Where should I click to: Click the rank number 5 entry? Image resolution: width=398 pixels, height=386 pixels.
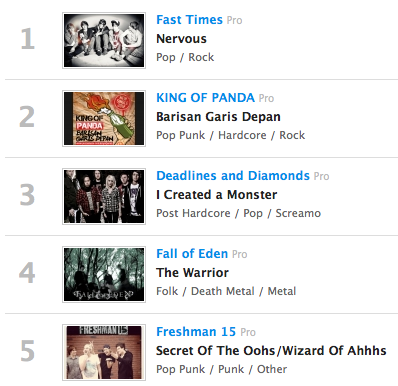pyautogui.click(x=27, y=351)
